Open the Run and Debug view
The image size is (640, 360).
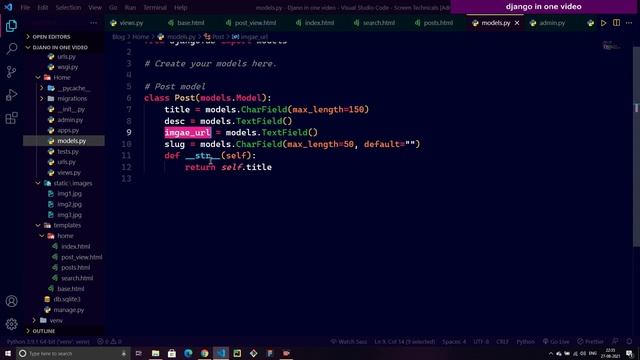pos(11,95)
